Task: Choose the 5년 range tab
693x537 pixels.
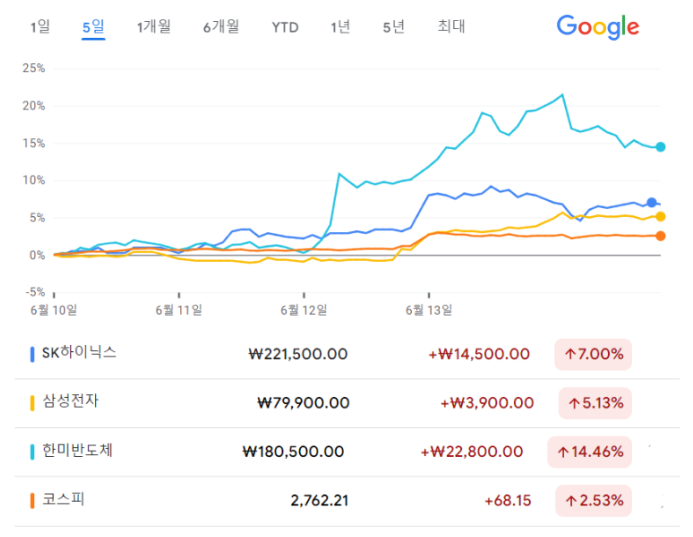Action: point(393,27)
